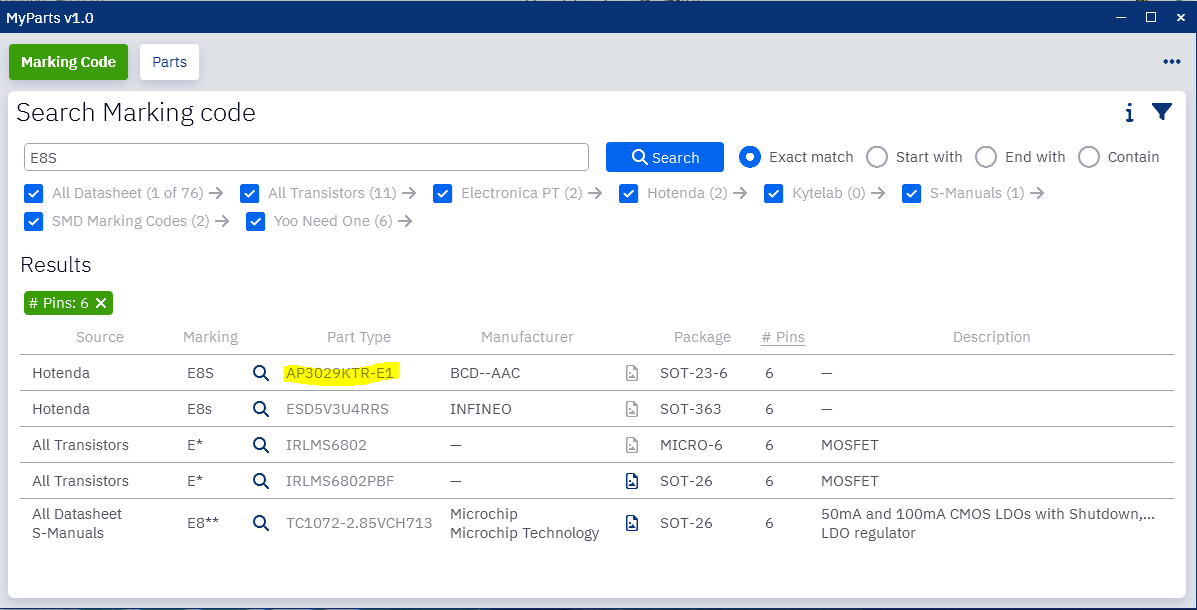The width and height of the screenshot is (1197, 610).
Task: Select the 'Start with' radio option
Action: click(x=877, y=157)
